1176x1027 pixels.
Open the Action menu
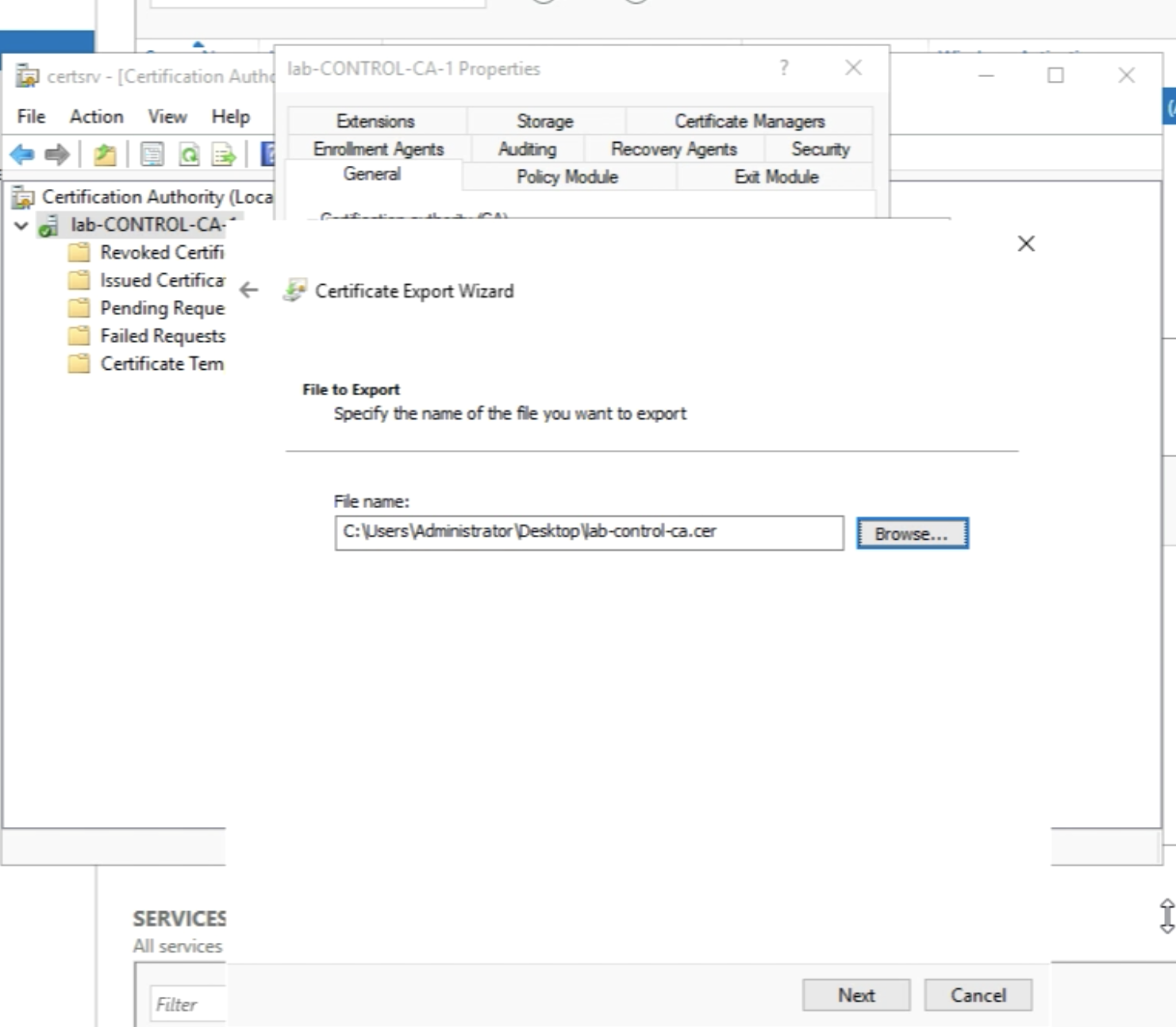(96, 117)
